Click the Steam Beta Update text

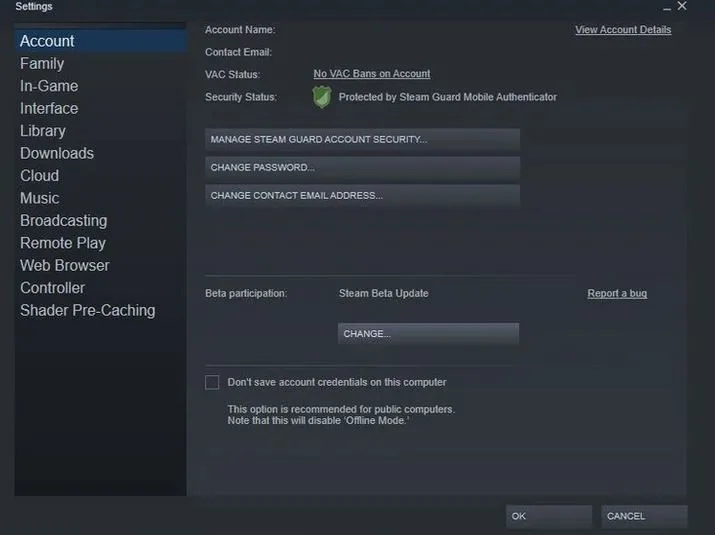(x=383, y=293)
